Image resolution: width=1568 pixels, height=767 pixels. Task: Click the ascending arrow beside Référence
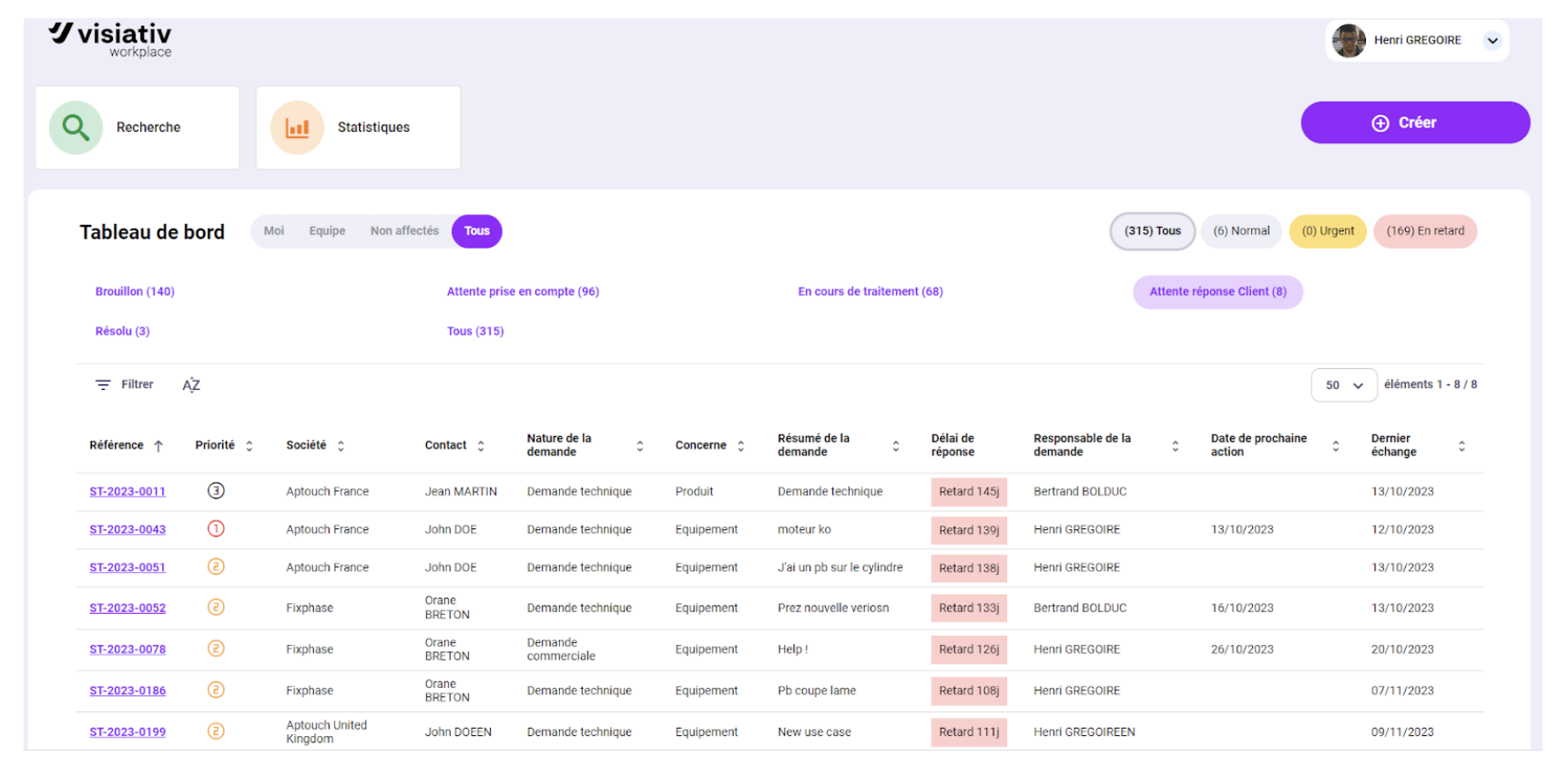click(x=158, y=446)
